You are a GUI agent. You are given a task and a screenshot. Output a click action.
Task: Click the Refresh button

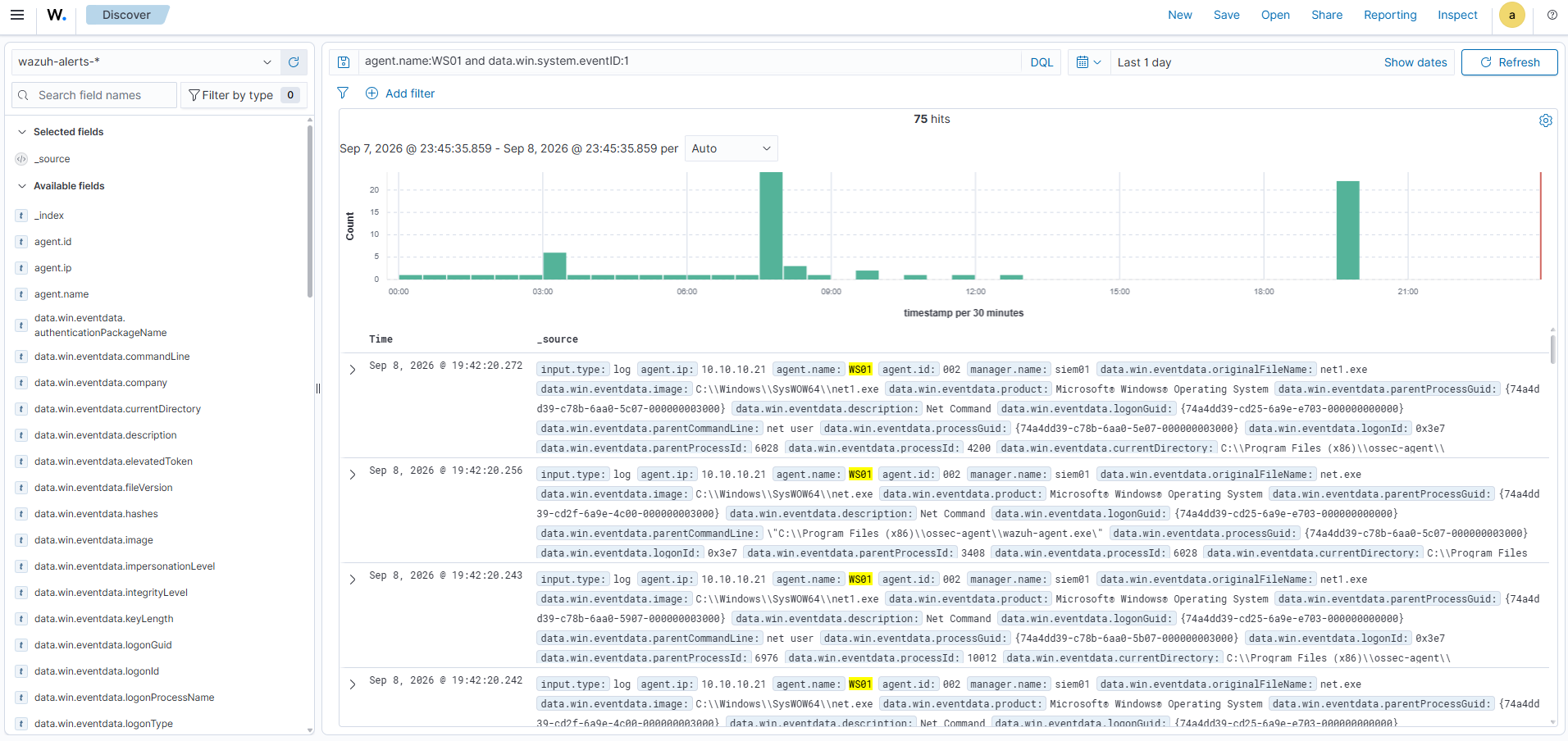(1509, 62)
